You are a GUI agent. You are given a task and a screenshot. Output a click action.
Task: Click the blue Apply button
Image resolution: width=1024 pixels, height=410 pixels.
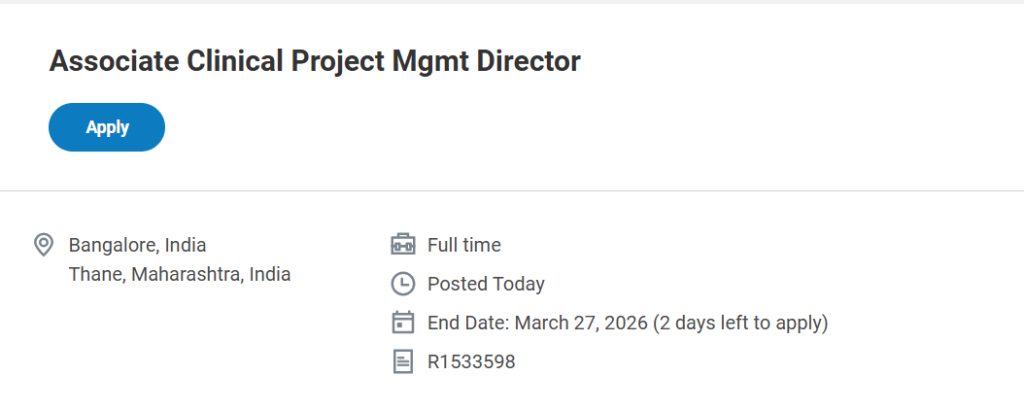[107, 127]
